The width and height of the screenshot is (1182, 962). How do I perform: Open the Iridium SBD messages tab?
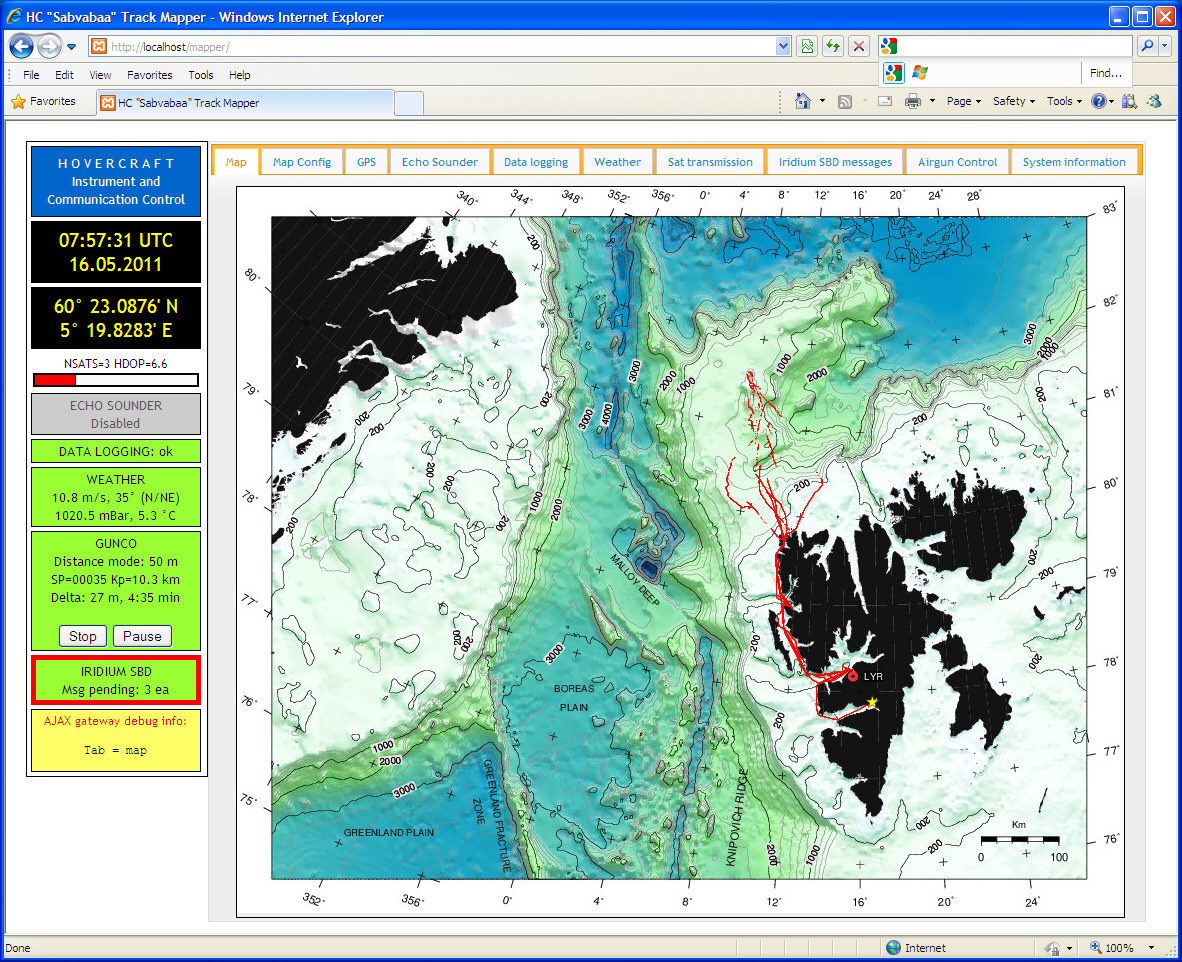[835, 162]
